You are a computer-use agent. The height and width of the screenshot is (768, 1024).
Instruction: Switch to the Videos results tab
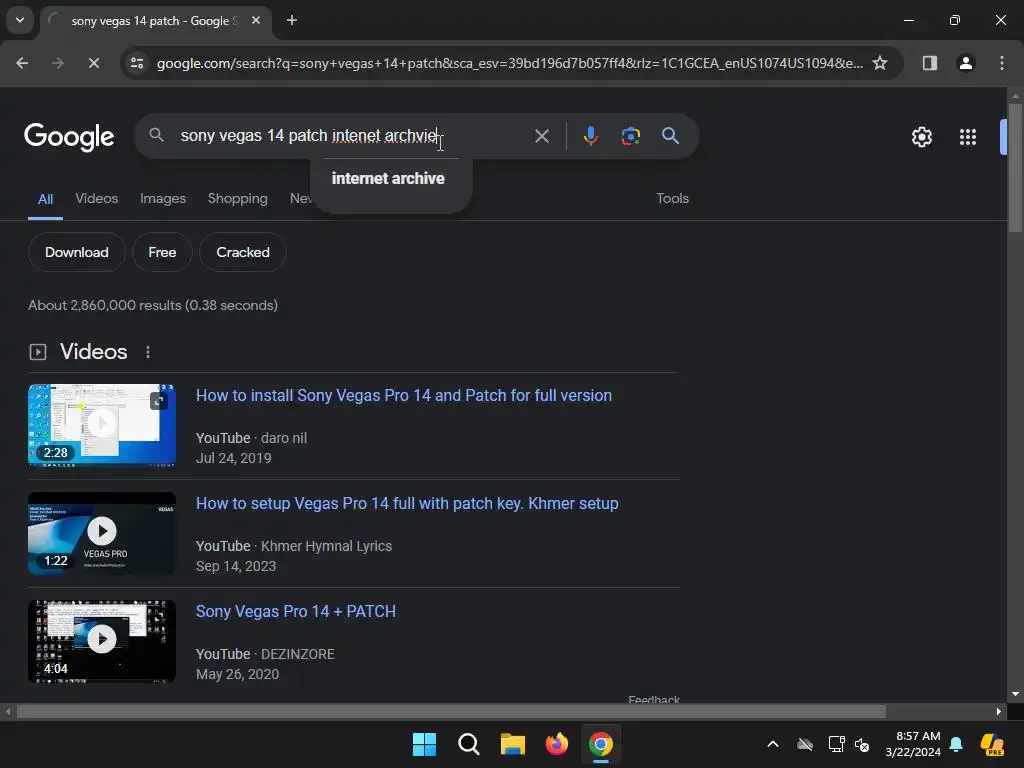[x=97, y=199]
